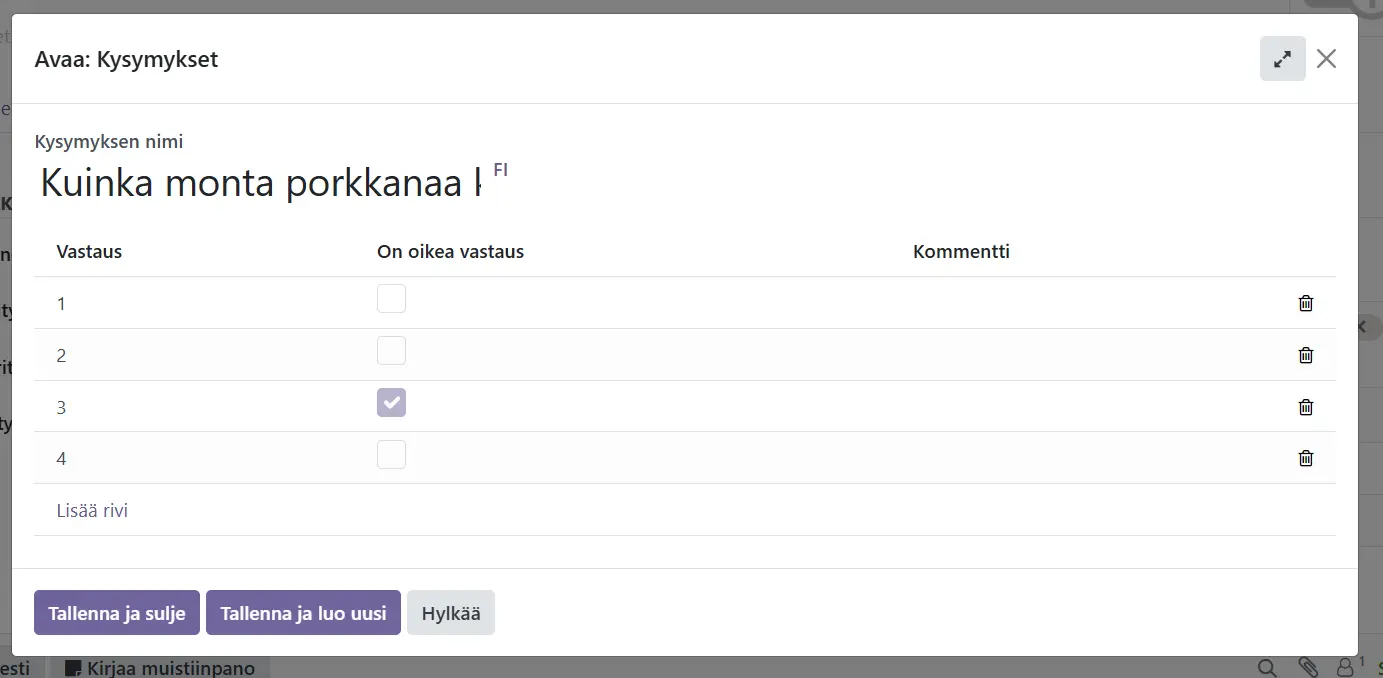The height and width of the screenshot is (678, 1383).
Task: Open the FI translation language badge
Action: [500, 170]
